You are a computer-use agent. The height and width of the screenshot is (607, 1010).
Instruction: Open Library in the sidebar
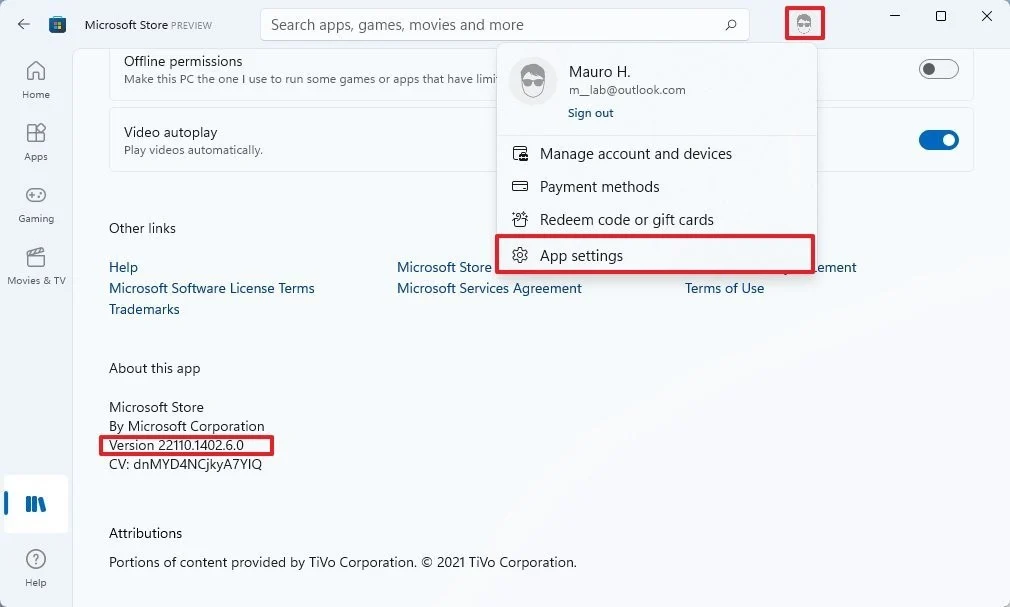(36, 504)
